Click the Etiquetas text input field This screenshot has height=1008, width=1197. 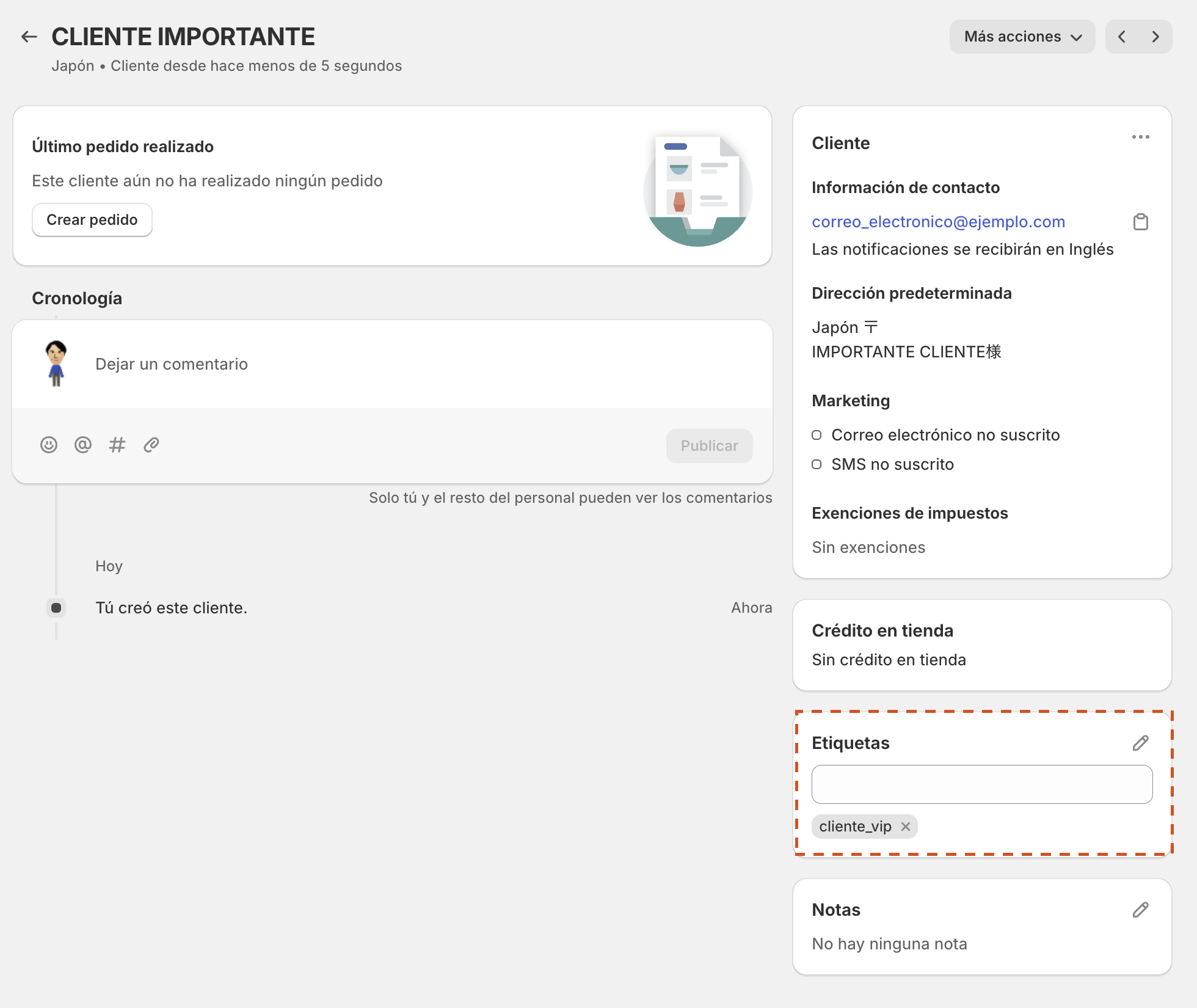tap(982, 784)
